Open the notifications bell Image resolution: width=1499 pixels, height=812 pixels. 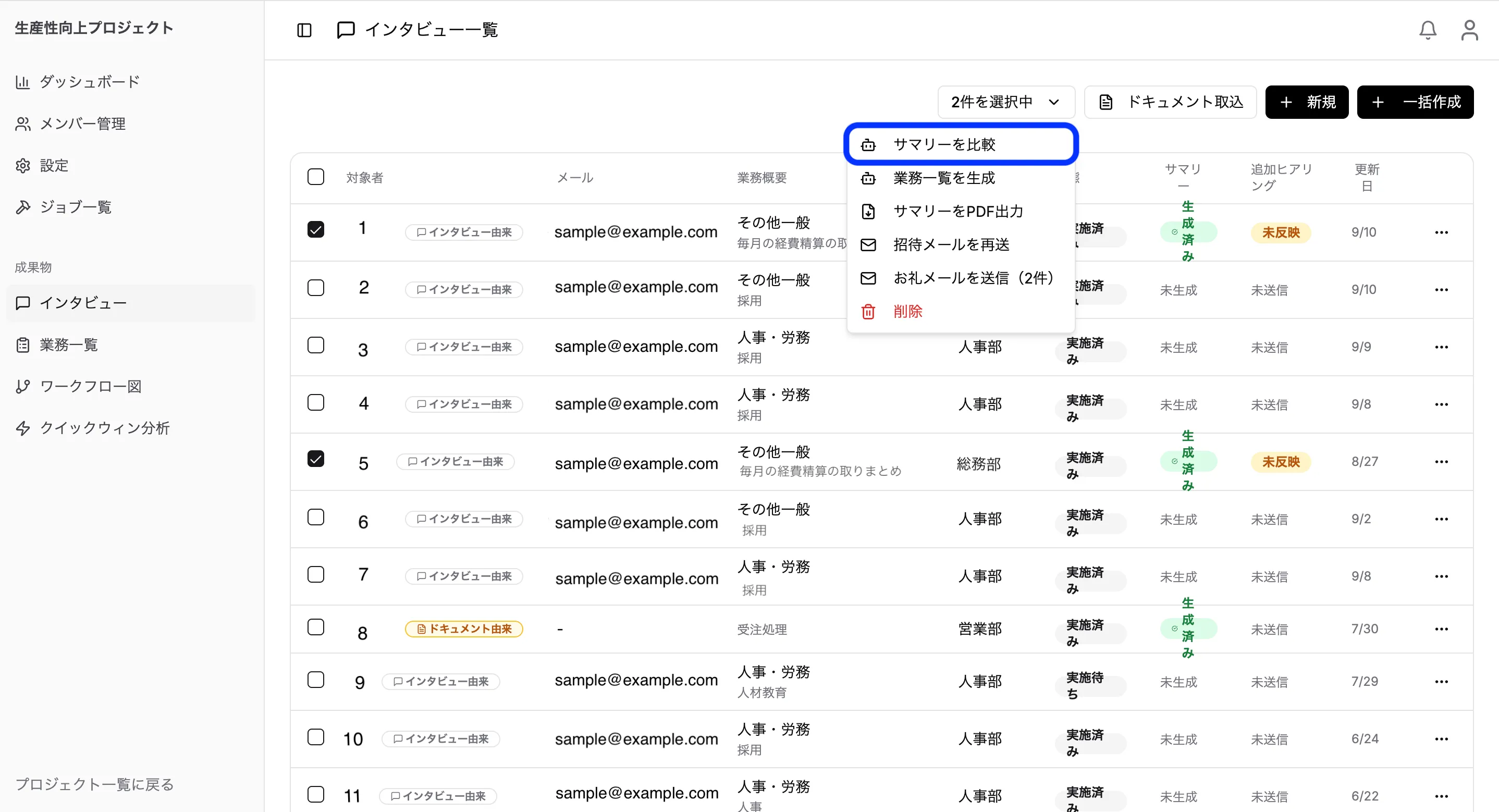[1428, 30]
